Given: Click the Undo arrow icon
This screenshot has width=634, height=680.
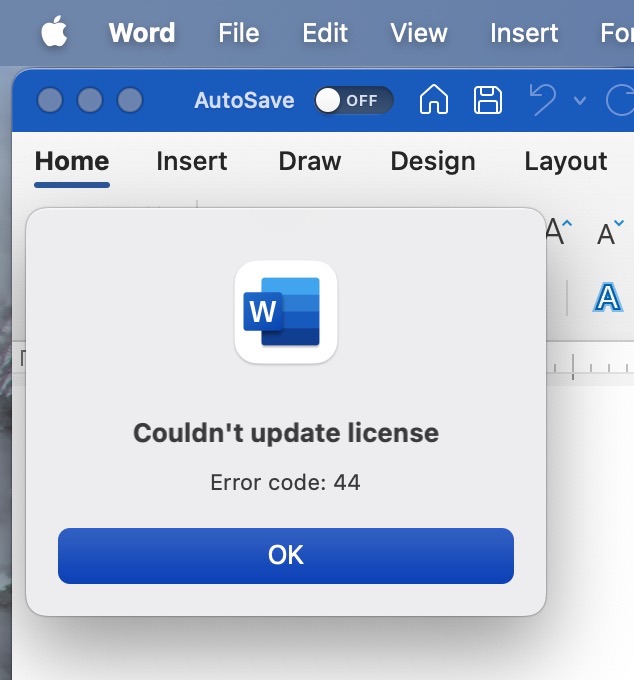Looking at the screenshot, I should [x=542, y=100].
